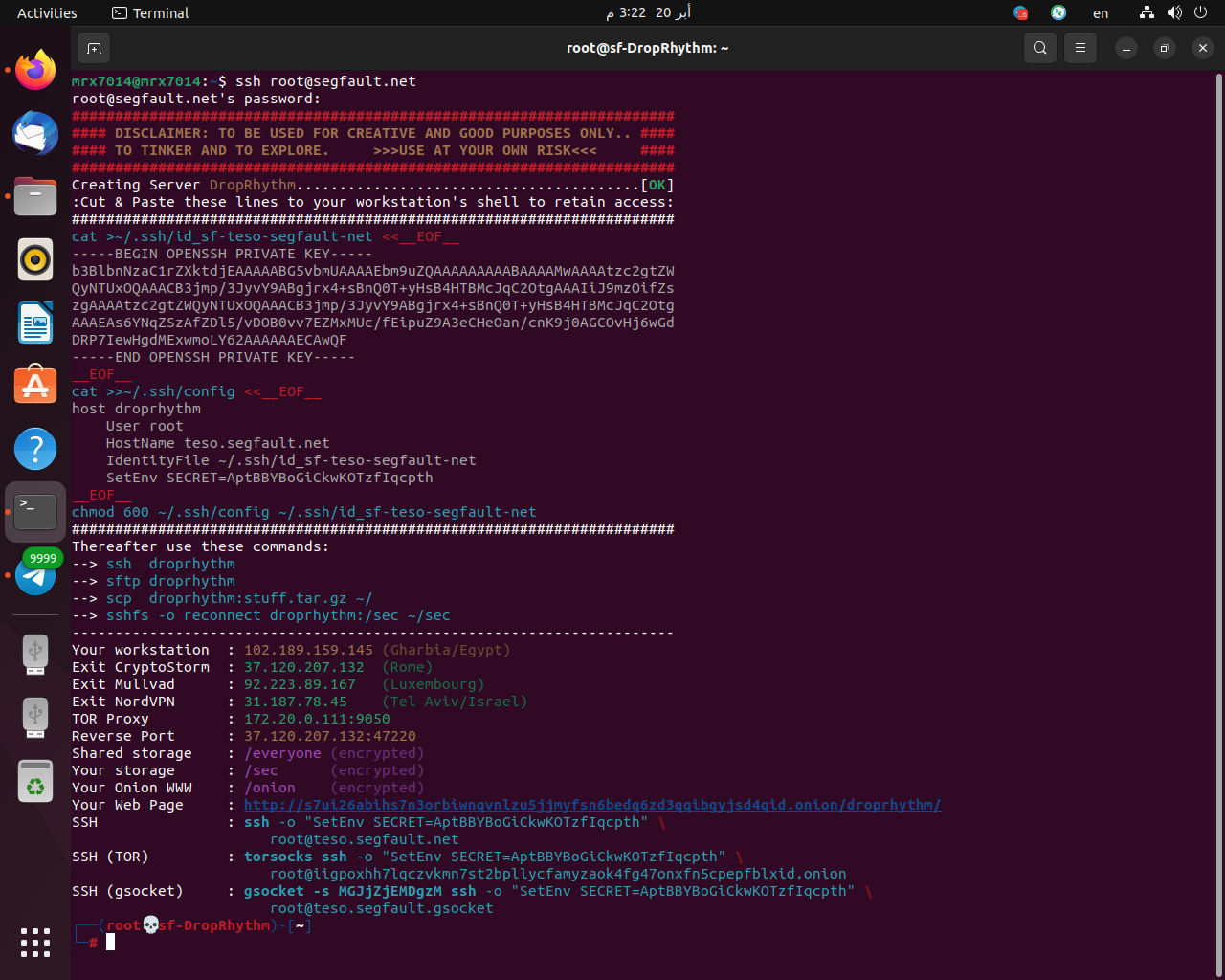Image resolution: width=1225 pixels, height=980 pixels.
Task: Click 'sftp droprhythm' command
Action: (170, 581)
